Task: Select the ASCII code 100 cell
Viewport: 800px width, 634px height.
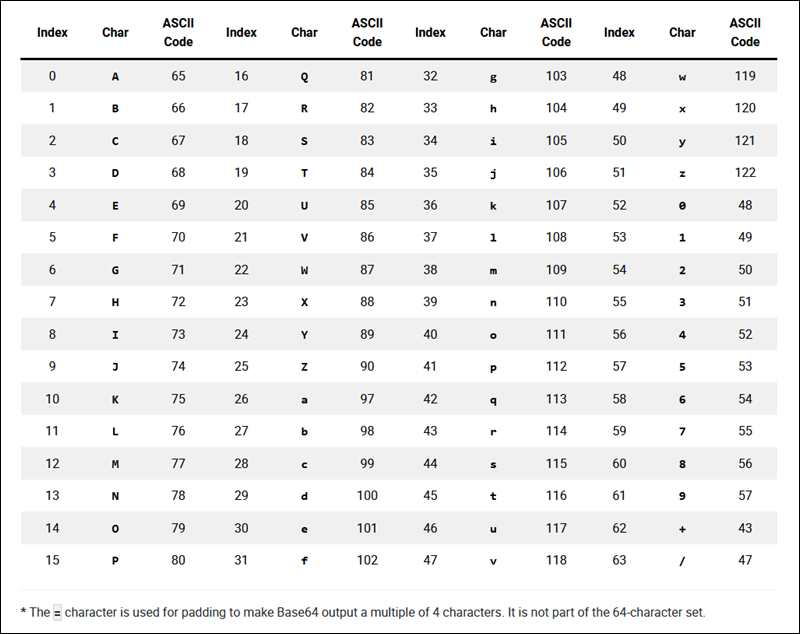Action: click(367, 496)
